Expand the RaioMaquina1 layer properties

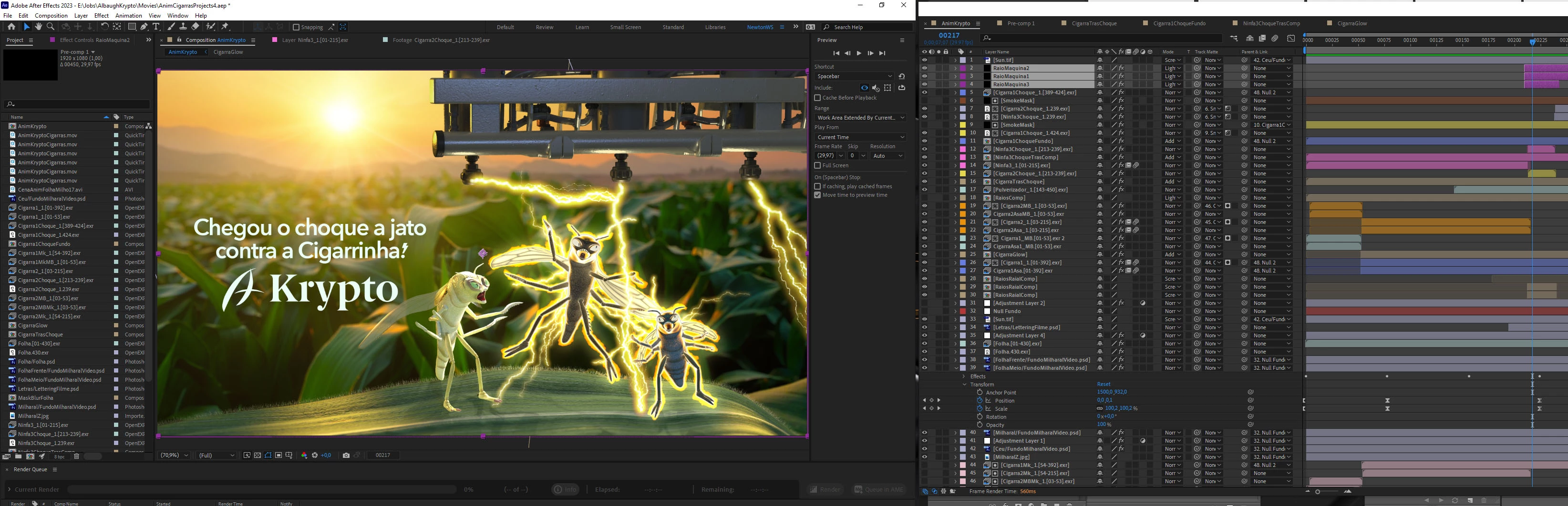(x=955, y=77)
